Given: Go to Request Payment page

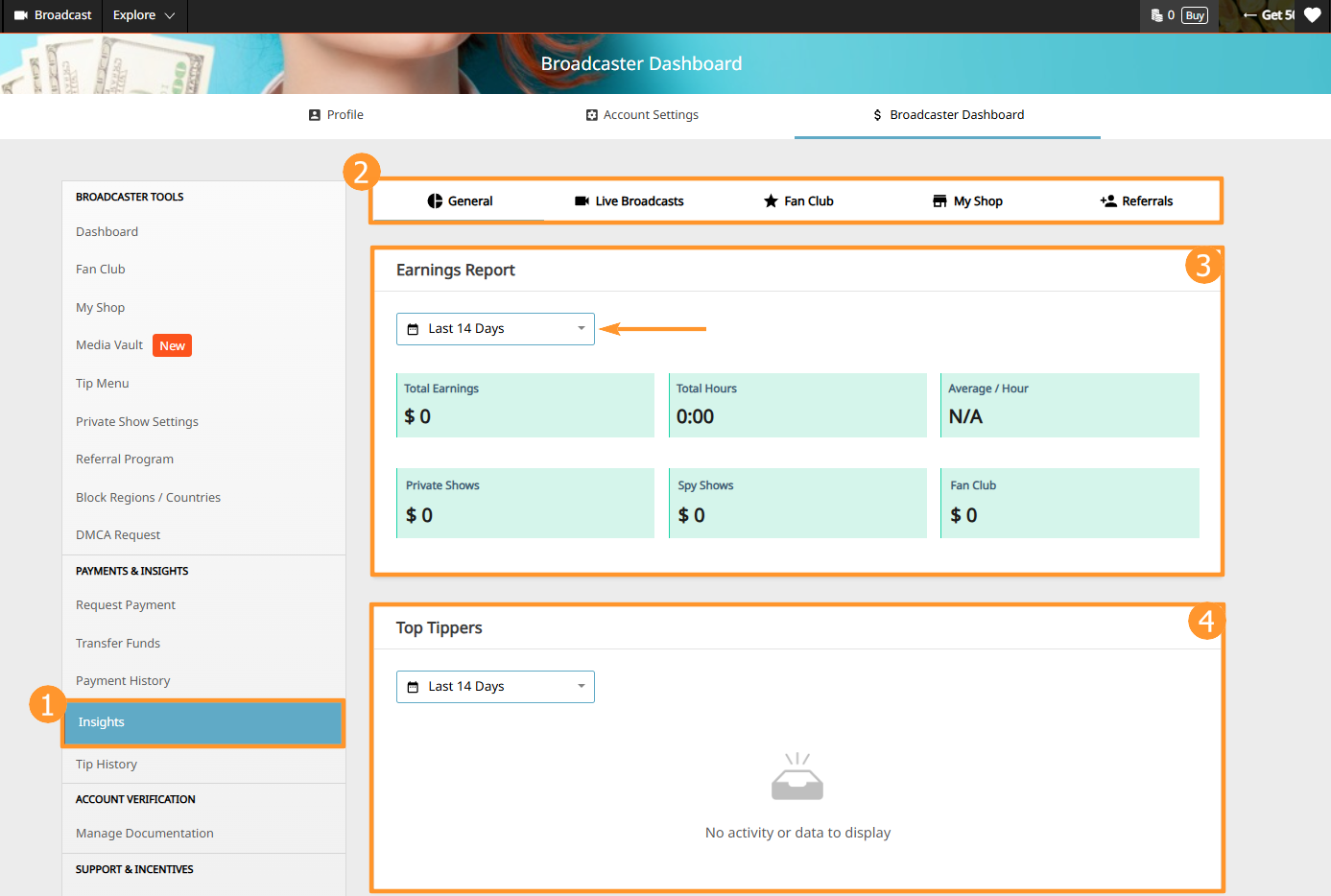Looking at the screenshot, I should [126, 605].
